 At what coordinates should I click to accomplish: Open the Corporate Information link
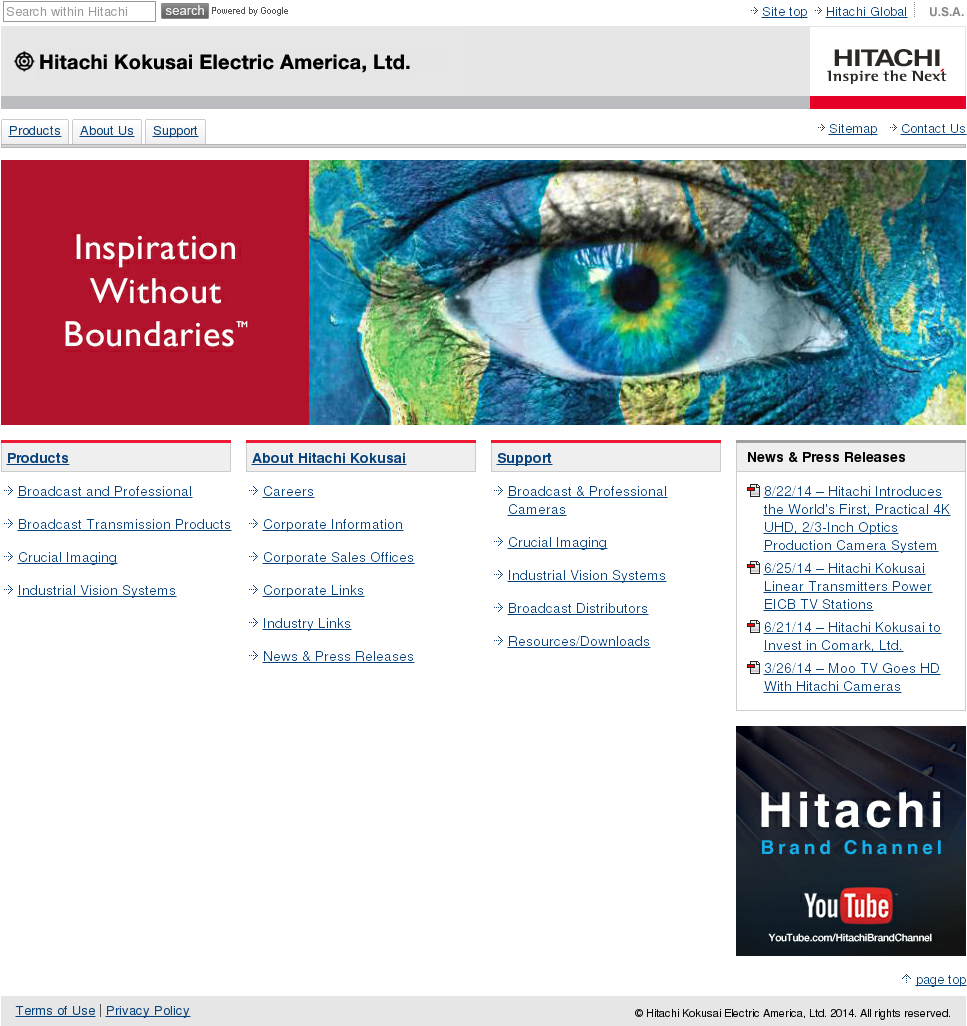(x=333, y=524)
